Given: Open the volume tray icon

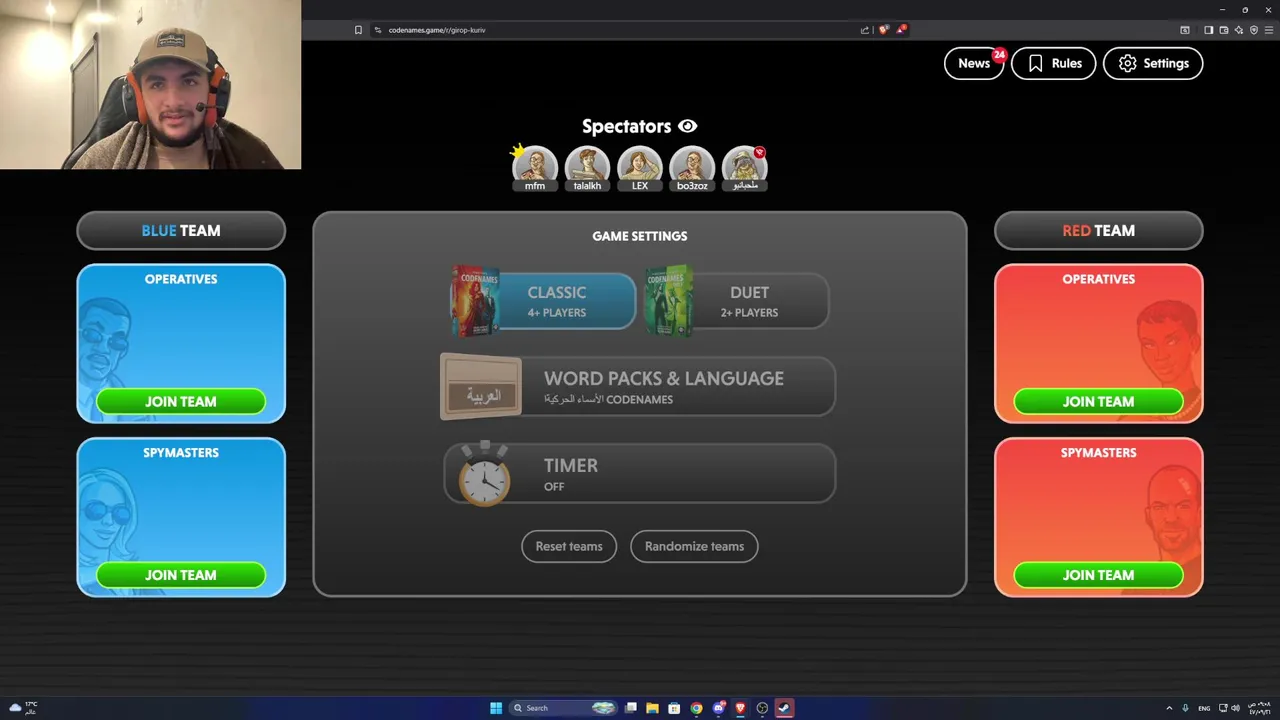Looking at the screenshot, I should coord(1235,708).
